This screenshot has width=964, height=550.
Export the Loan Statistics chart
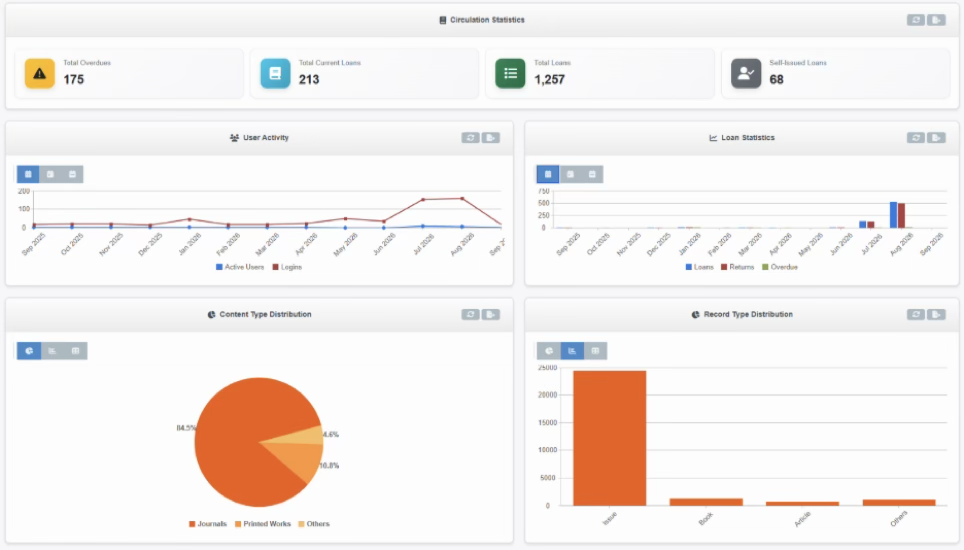936,138
